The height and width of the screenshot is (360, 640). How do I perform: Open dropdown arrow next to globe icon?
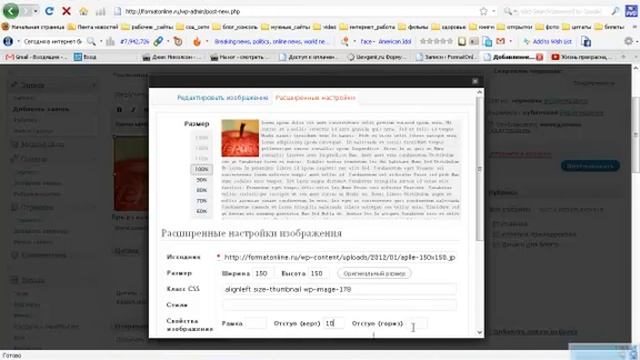point(18,41)
